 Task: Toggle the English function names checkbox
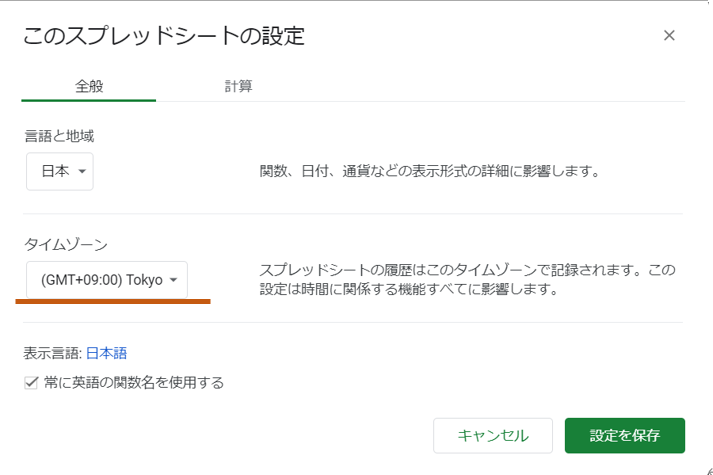31,382
